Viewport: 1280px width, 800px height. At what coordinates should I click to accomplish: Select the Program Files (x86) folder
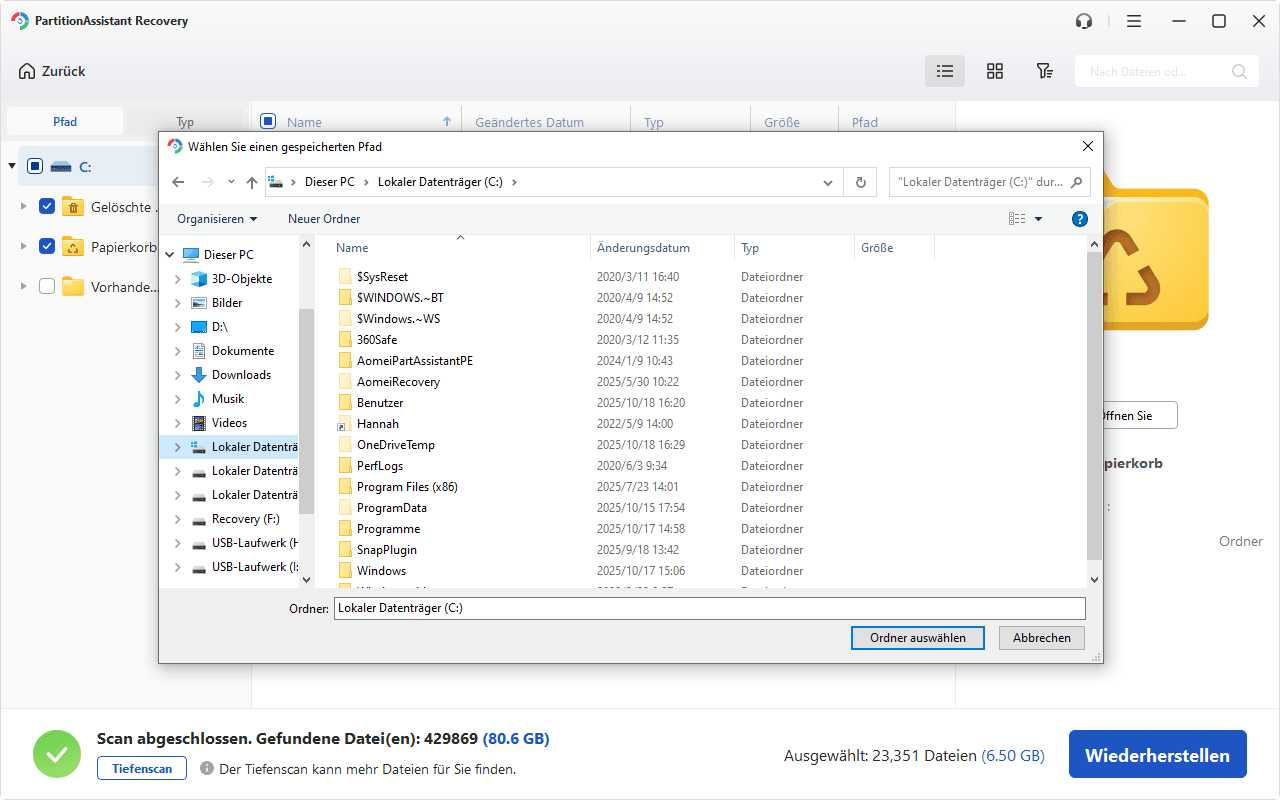point(407,487)
